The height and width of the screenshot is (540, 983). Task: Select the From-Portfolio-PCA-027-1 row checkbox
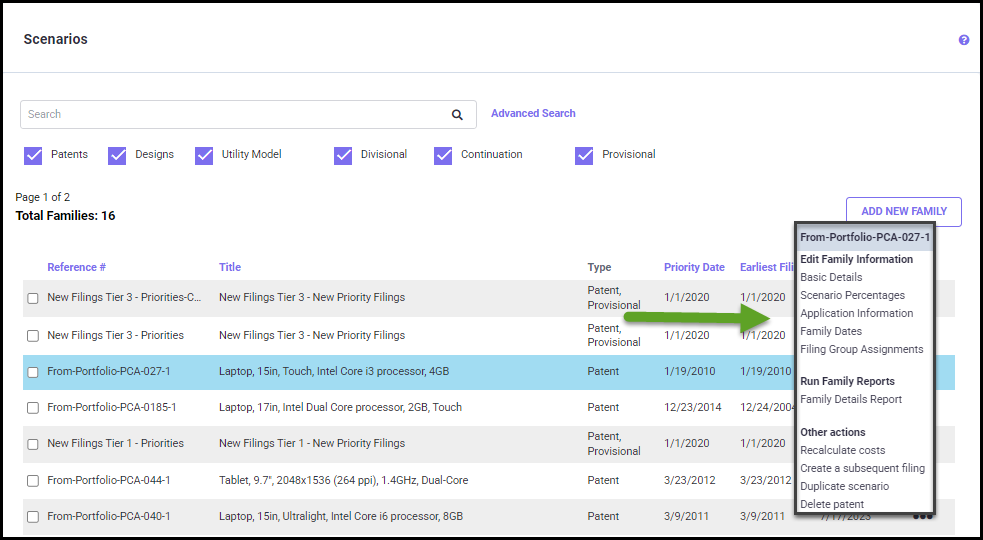[33, 372]
